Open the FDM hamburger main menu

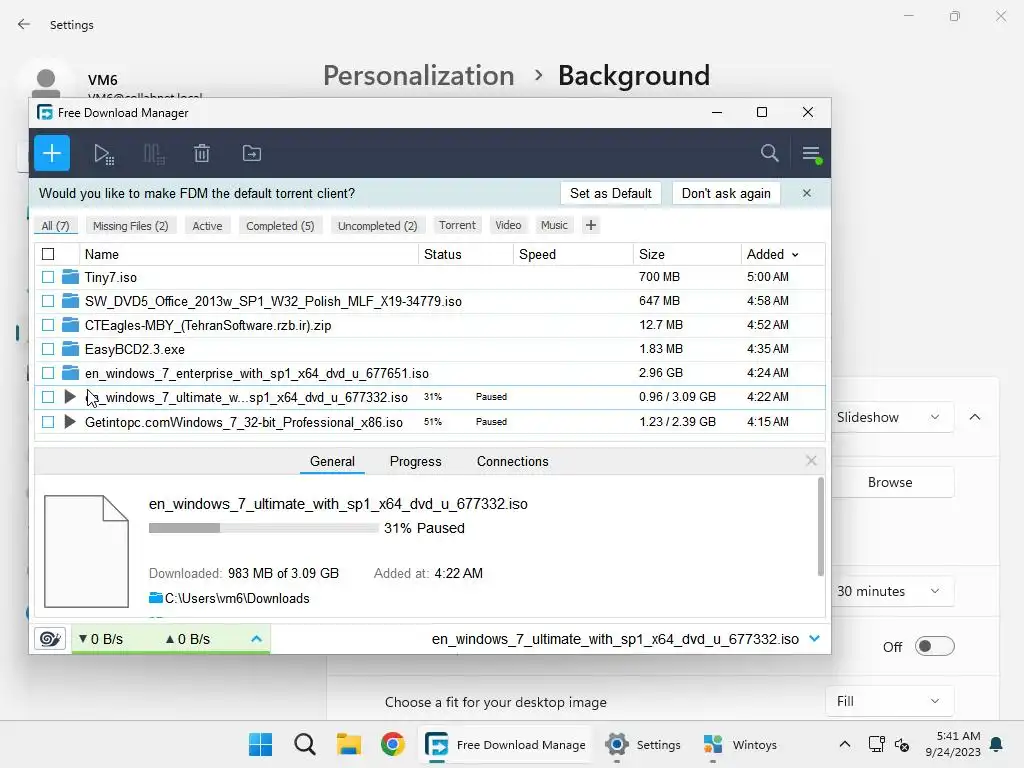[x=811, y=154]
